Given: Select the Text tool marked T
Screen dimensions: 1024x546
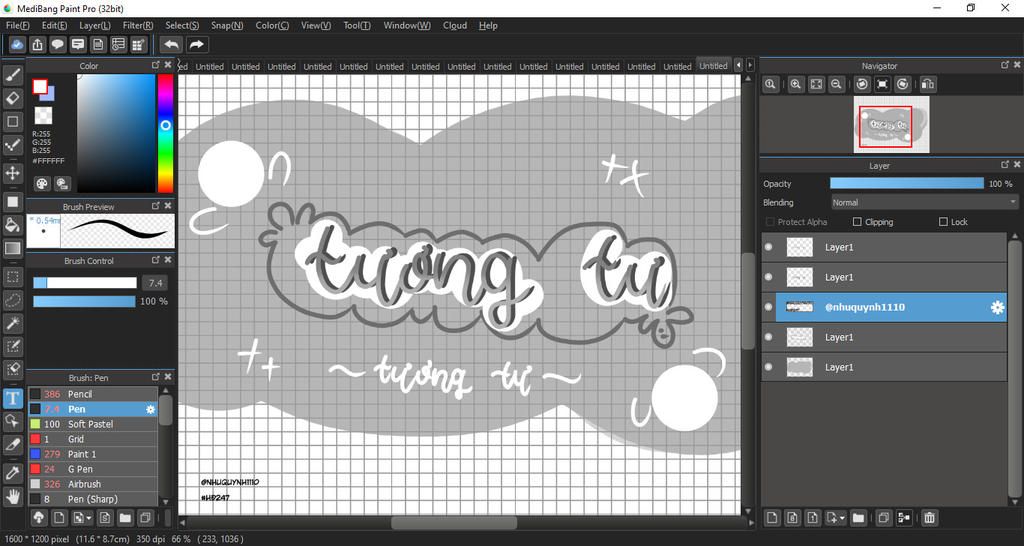Looking at the screenshot, I should pyautogui.click(x=12, y=398).
